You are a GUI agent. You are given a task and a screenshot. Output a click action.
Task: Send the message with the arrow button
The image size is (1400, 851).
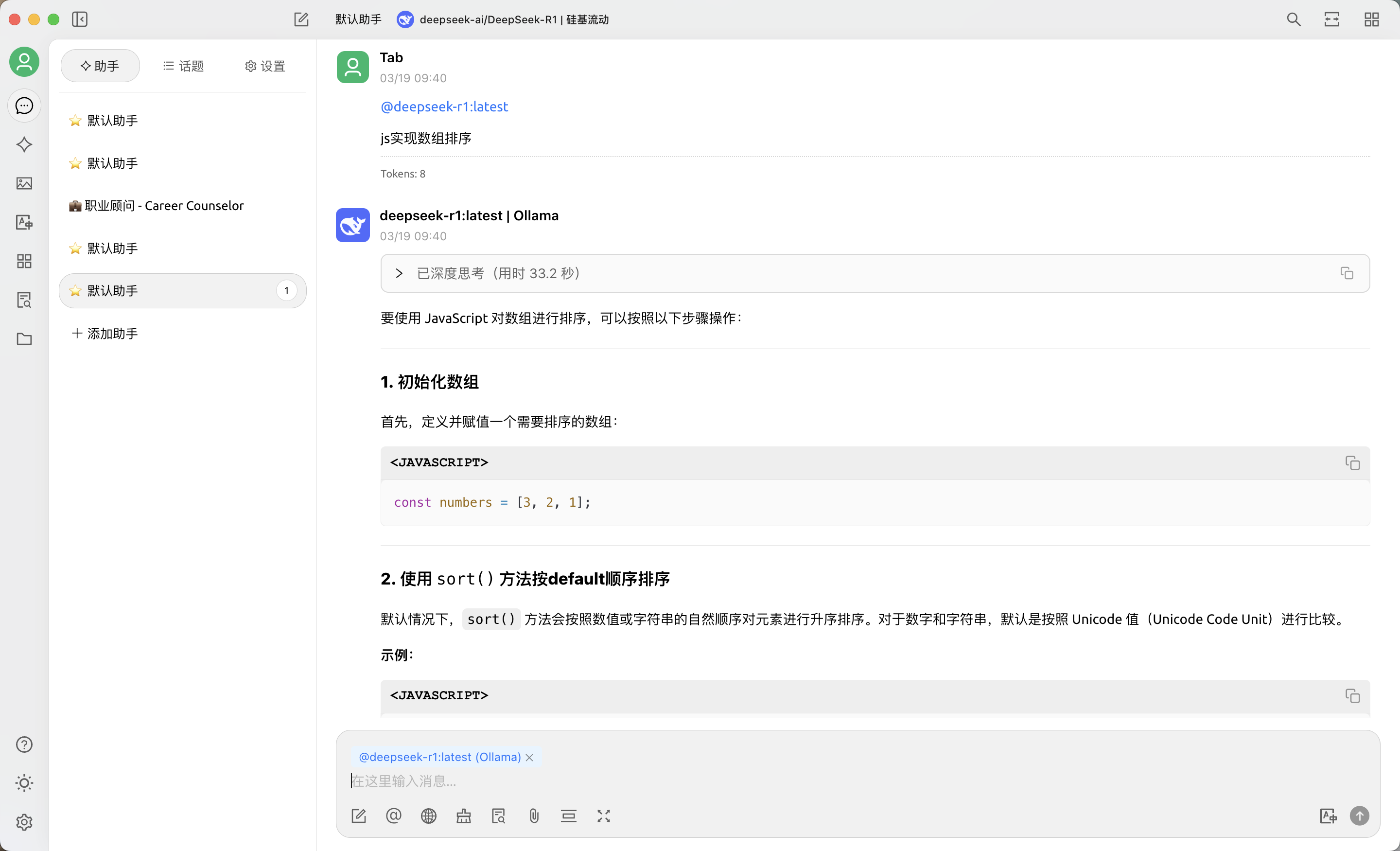coord(1360,816)
